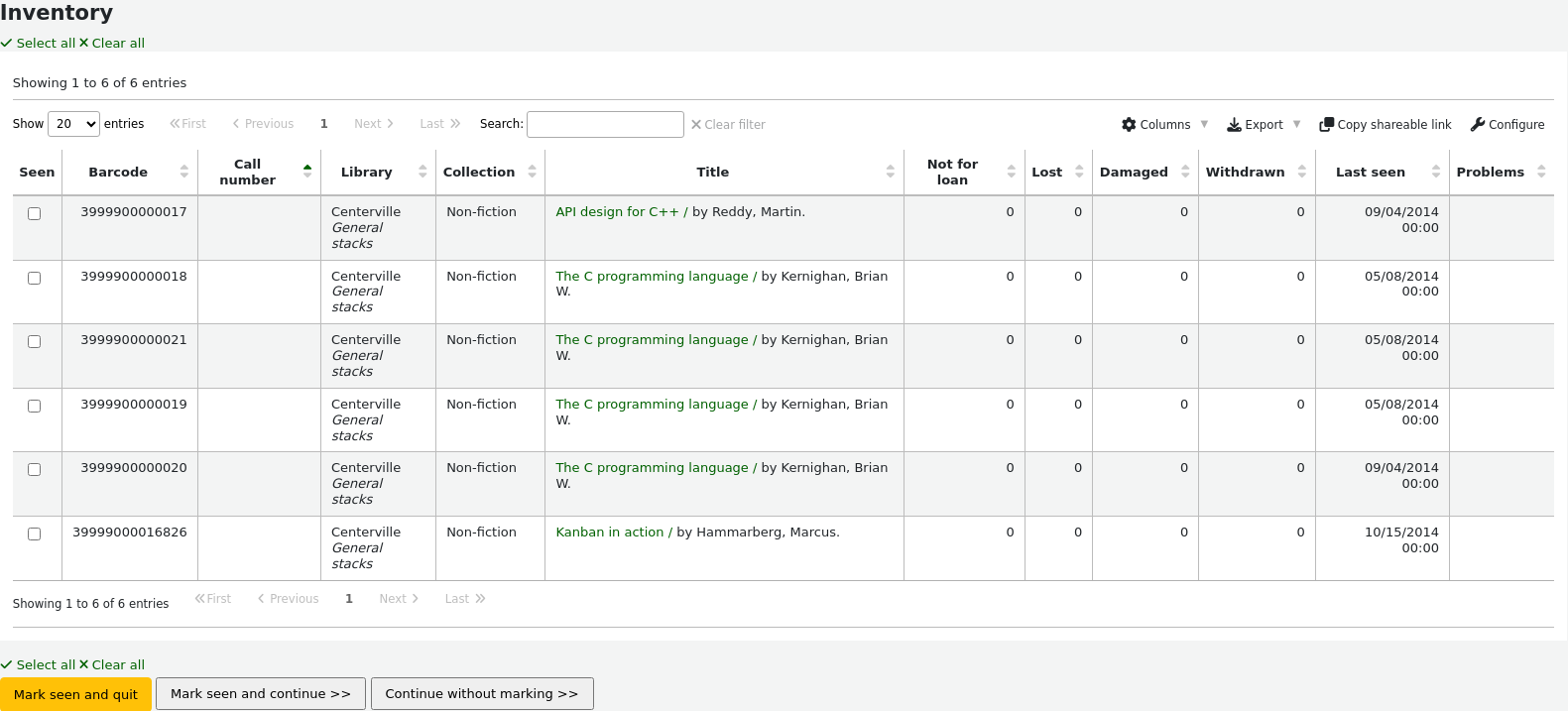Click bottom Clear all link
This screenshot has width=1568, height=711.
[112, 665]
